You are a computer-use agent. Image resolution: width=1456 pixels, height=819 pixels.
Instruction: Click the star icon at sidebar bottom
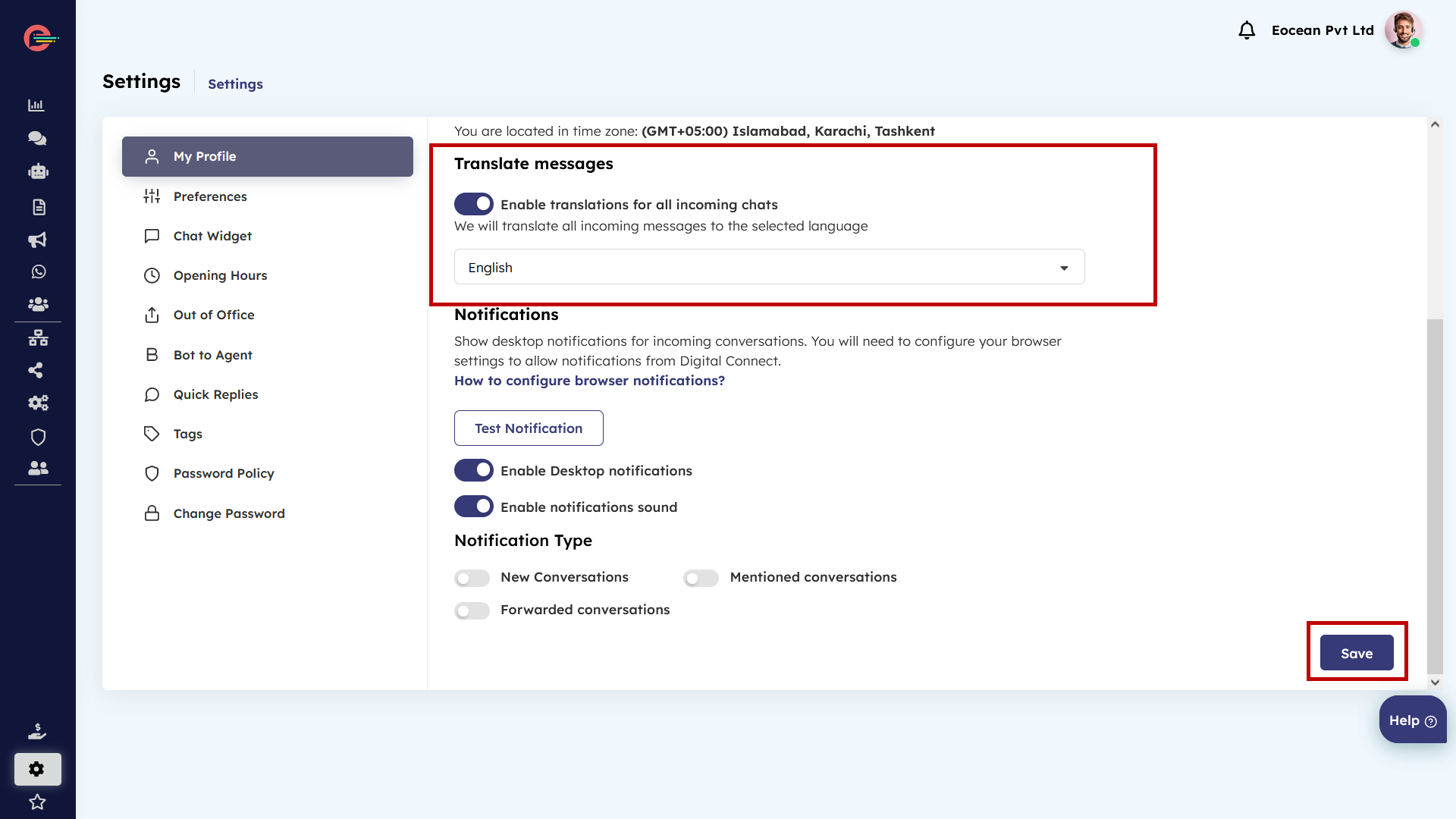tap(37, 802)
